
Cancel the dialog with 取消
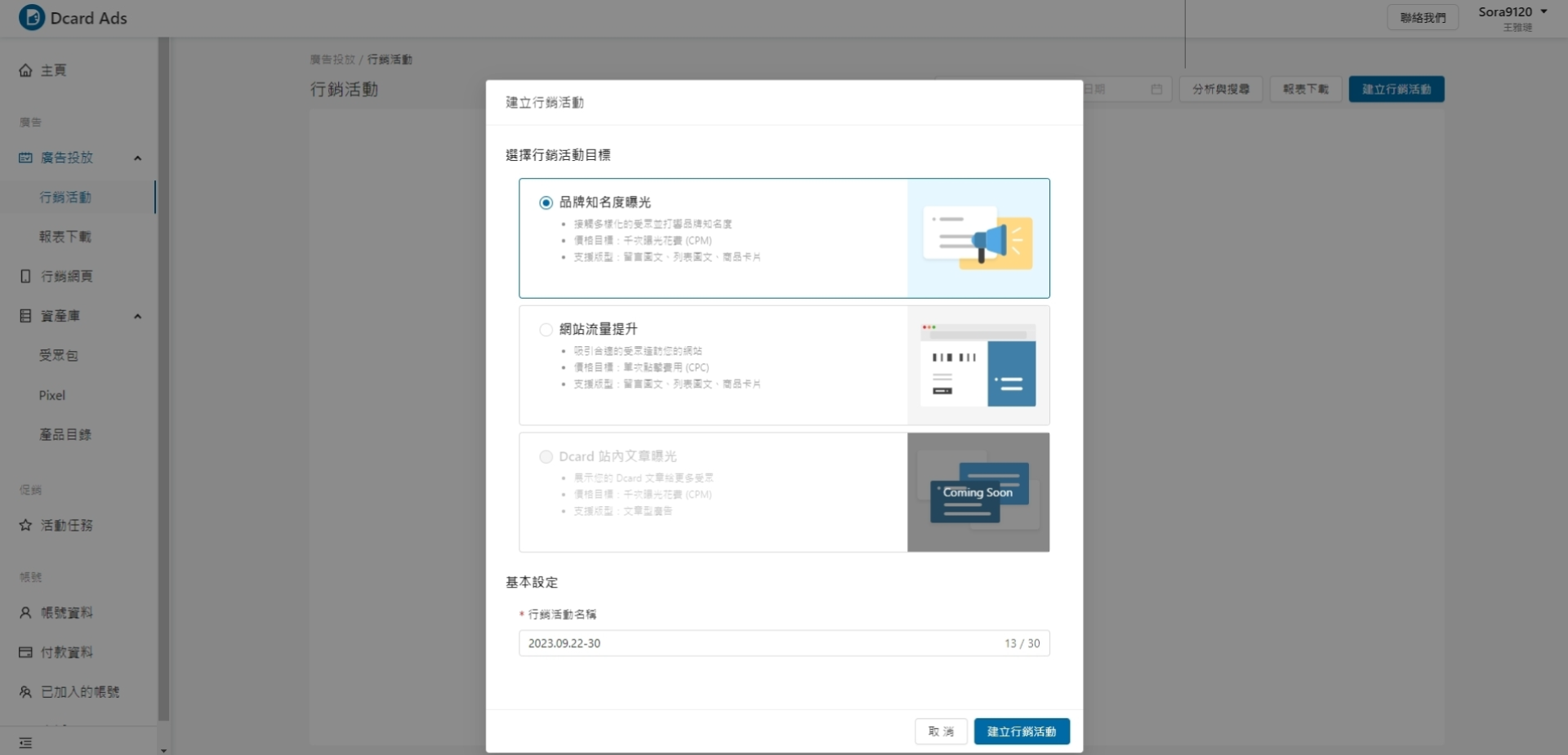pyautogui.click(x=941, y=731)
